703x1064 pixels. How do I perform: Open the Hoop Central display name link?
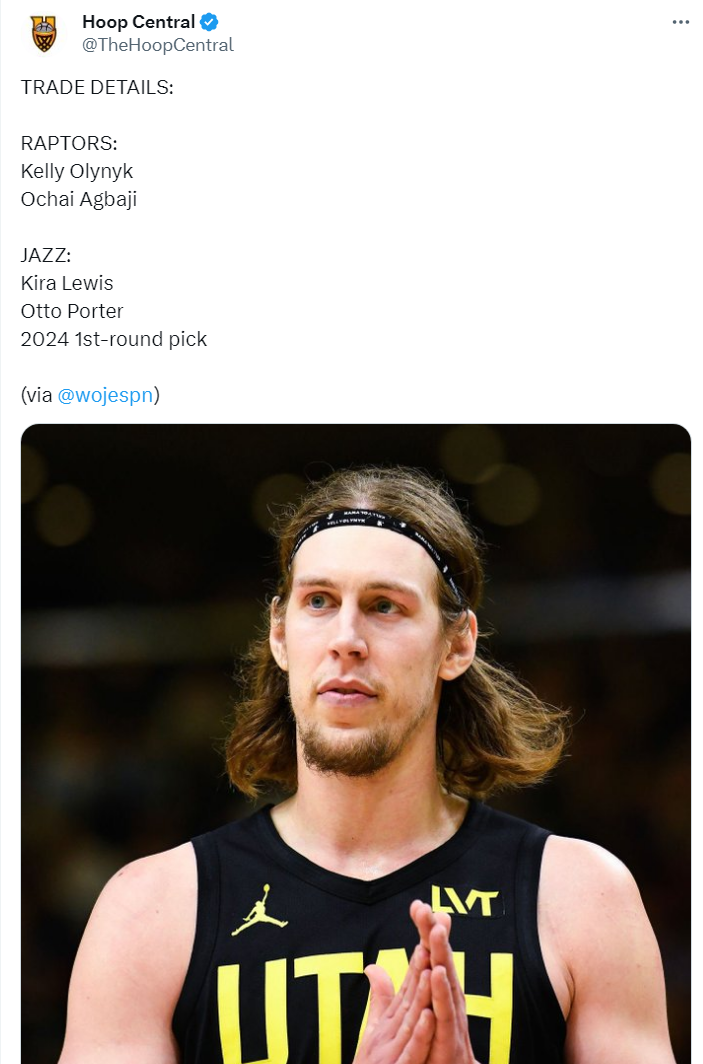click(x=138, y=22)
